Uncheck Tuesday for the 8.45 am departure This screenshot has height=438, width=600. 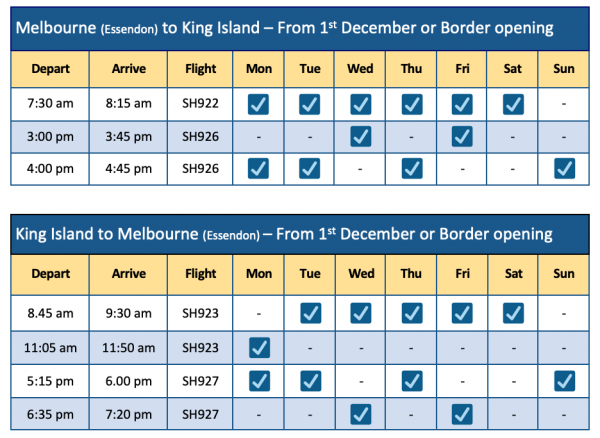[309, 315]
